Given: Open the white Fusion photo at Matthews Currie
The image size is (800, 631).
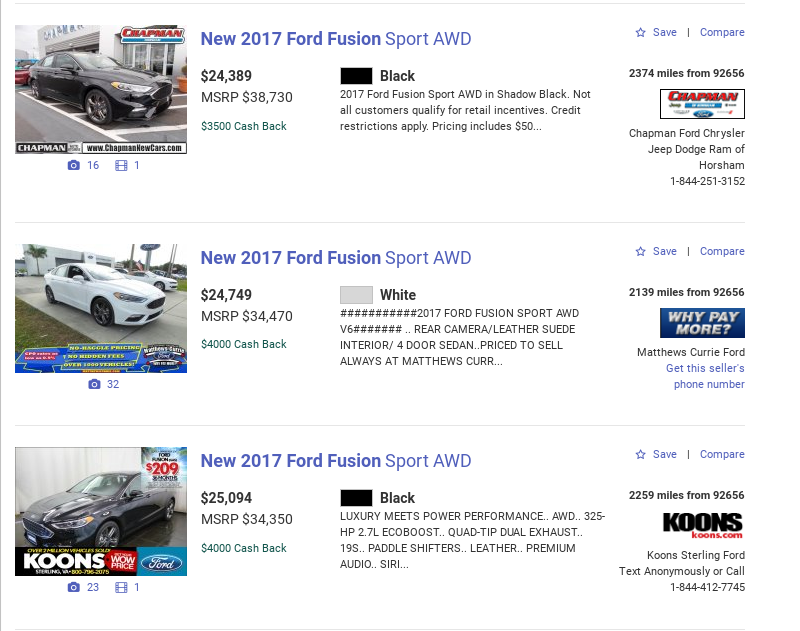Looking at the screenshot, I should click(x=101, y=308).
